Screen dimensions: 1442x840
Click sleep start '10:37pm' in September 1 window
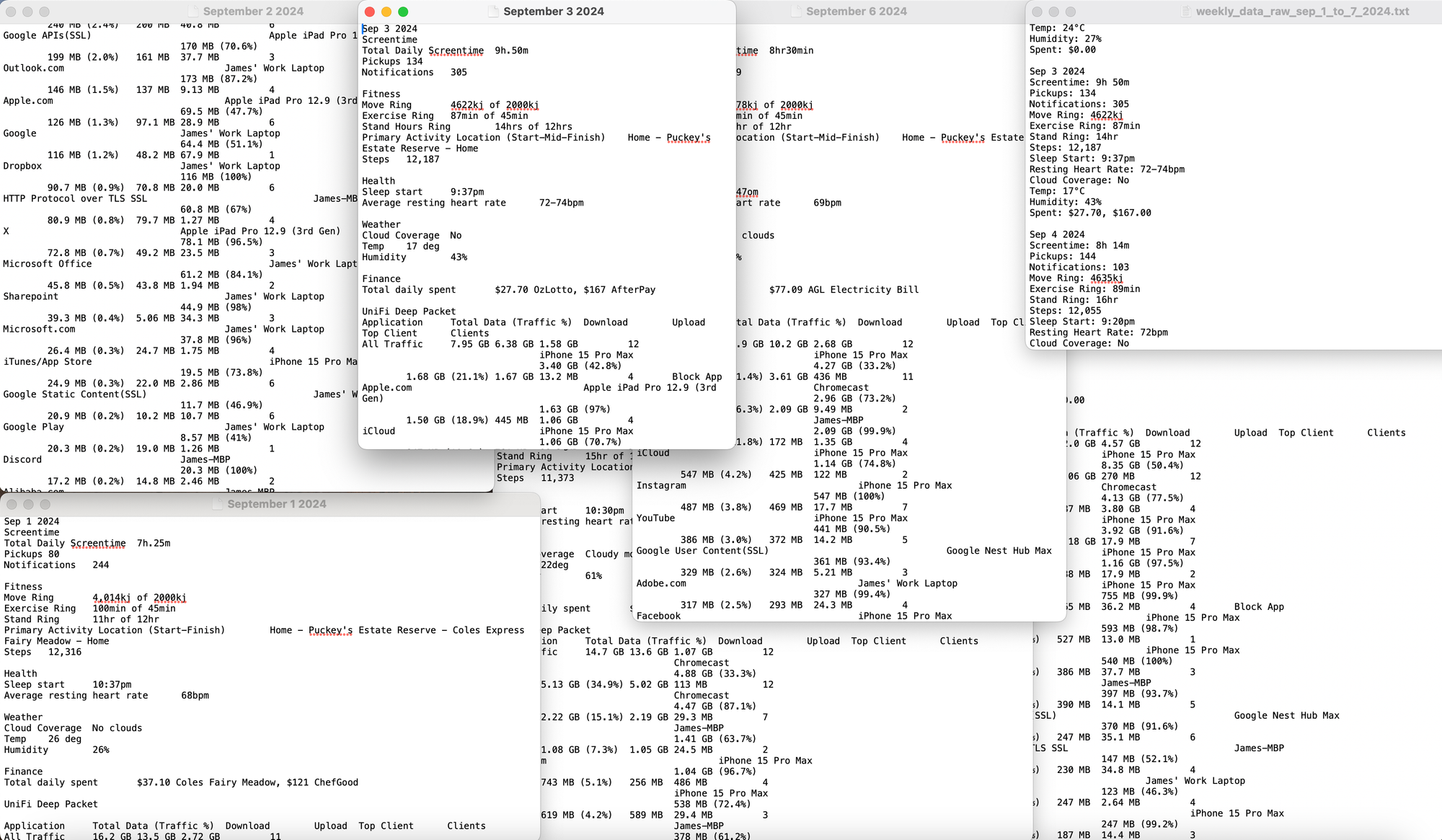pyautogui.click(x=112, y=684)
